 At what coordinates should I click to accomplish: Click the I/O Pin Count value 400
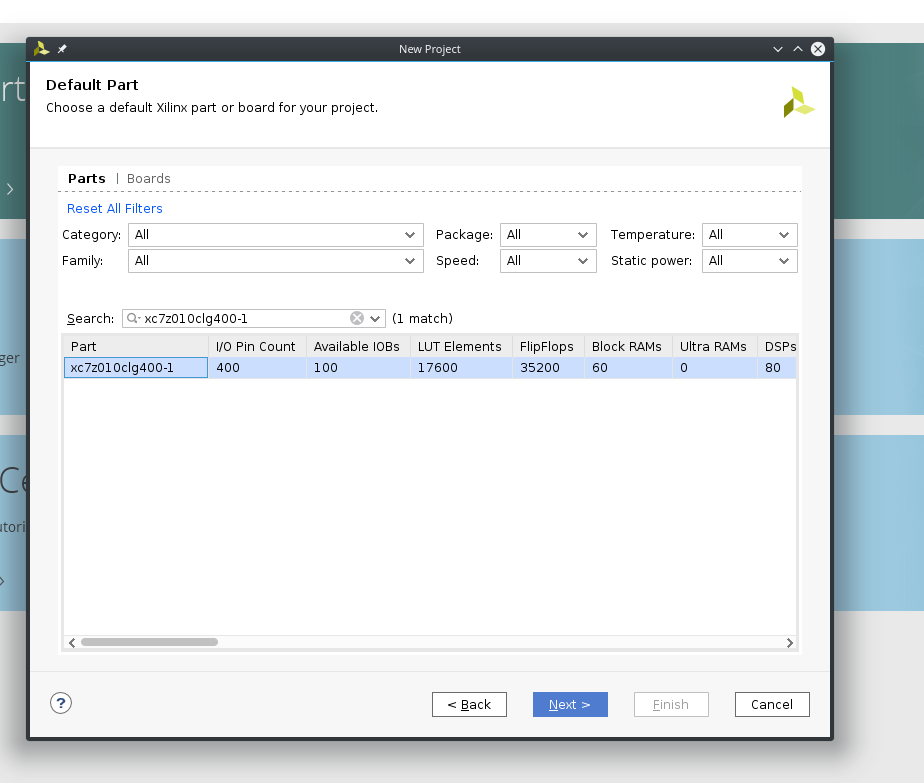228,368
